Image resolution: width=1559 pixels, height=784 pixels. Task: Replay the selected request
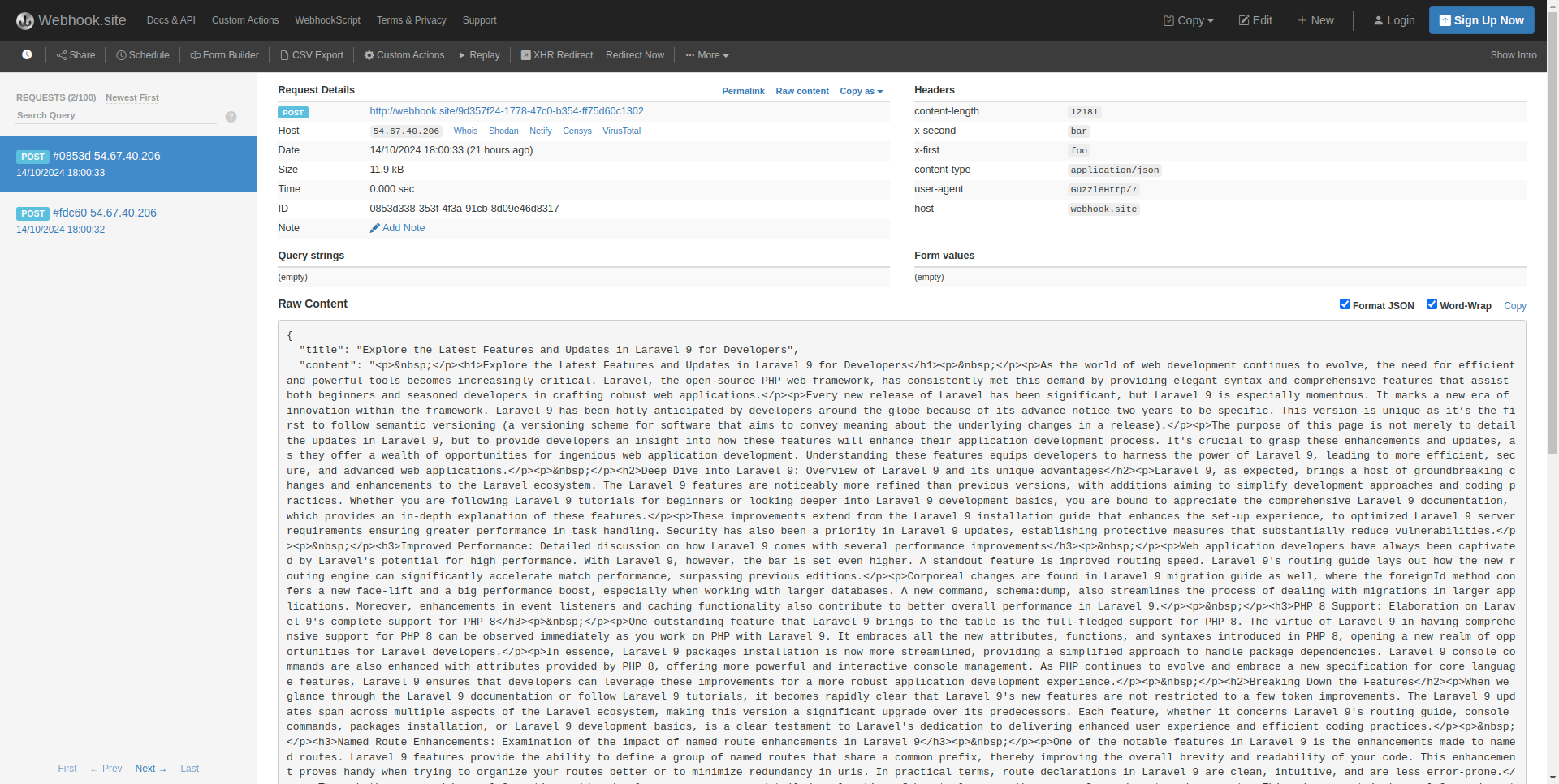(479, 55)
